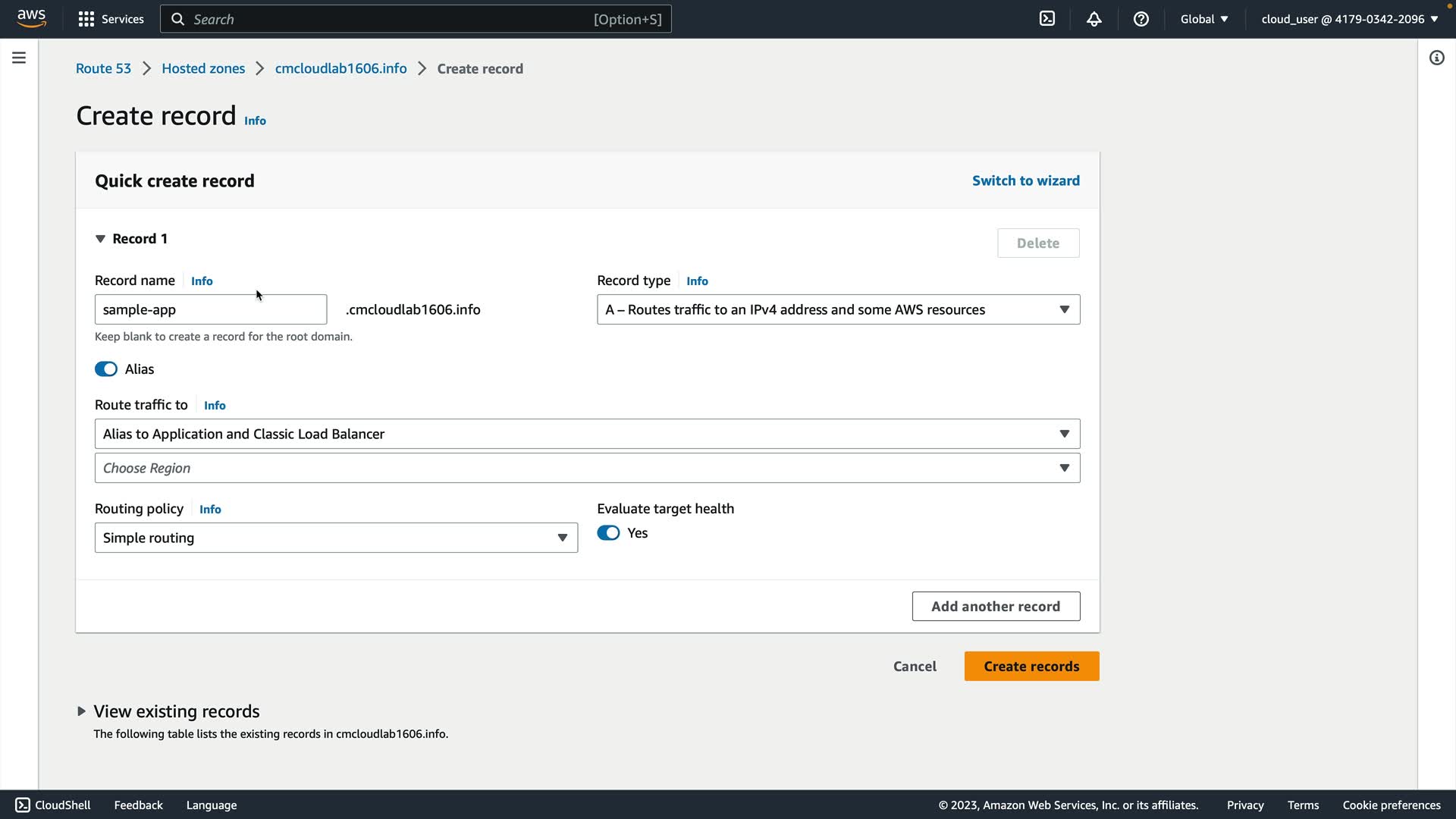Collapse the Record 1 section

(100, 239)
